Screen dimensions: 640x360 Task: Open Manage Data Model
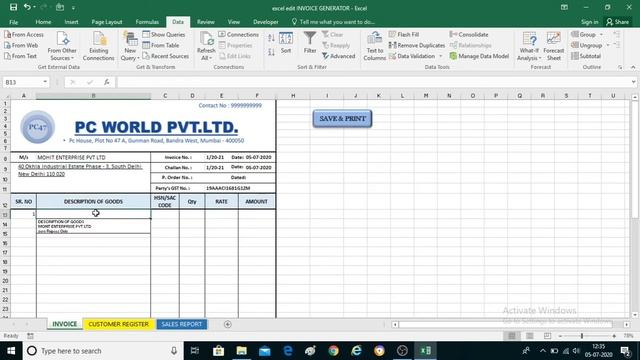pos(479,56)
